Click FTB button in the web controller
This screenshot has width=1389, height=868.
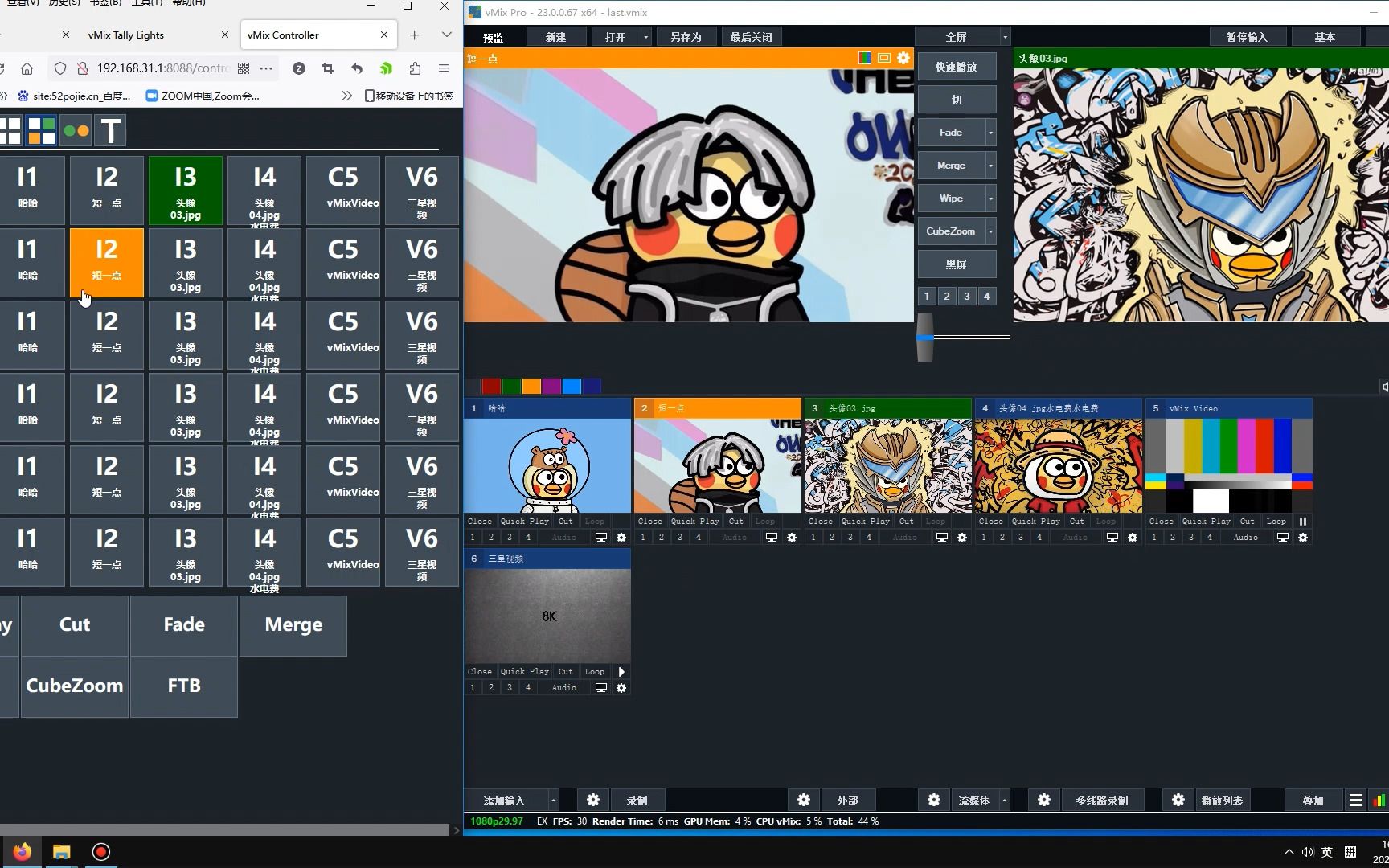point(184,686)
